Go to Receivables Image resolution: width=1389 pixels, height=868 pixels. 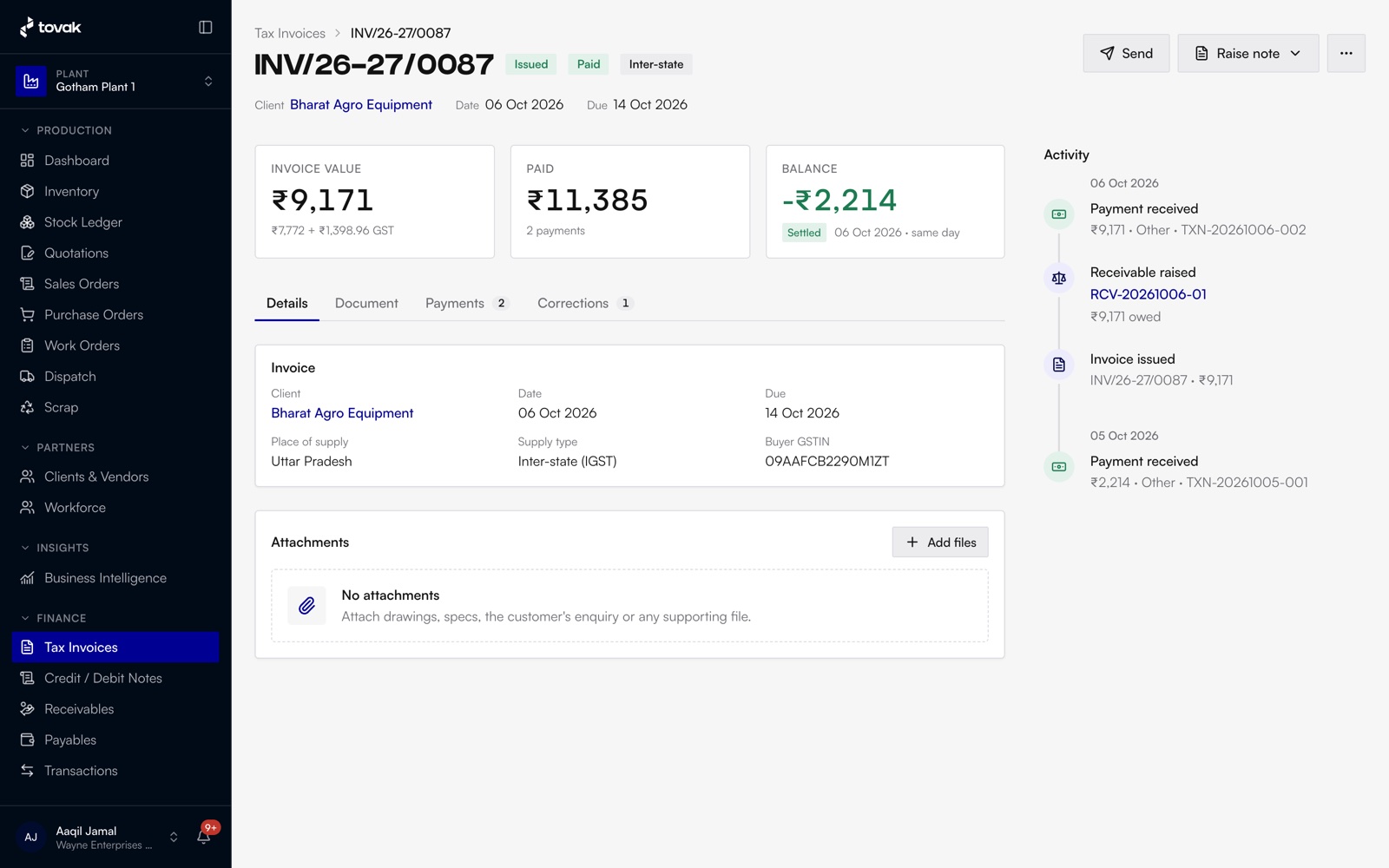(x=115, y=709)
